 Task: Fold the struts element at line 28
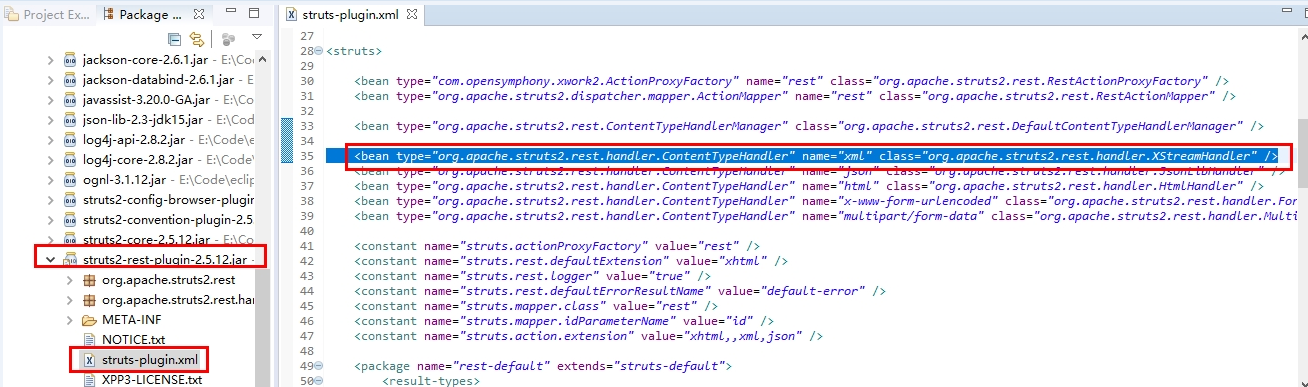coord(319,50)
